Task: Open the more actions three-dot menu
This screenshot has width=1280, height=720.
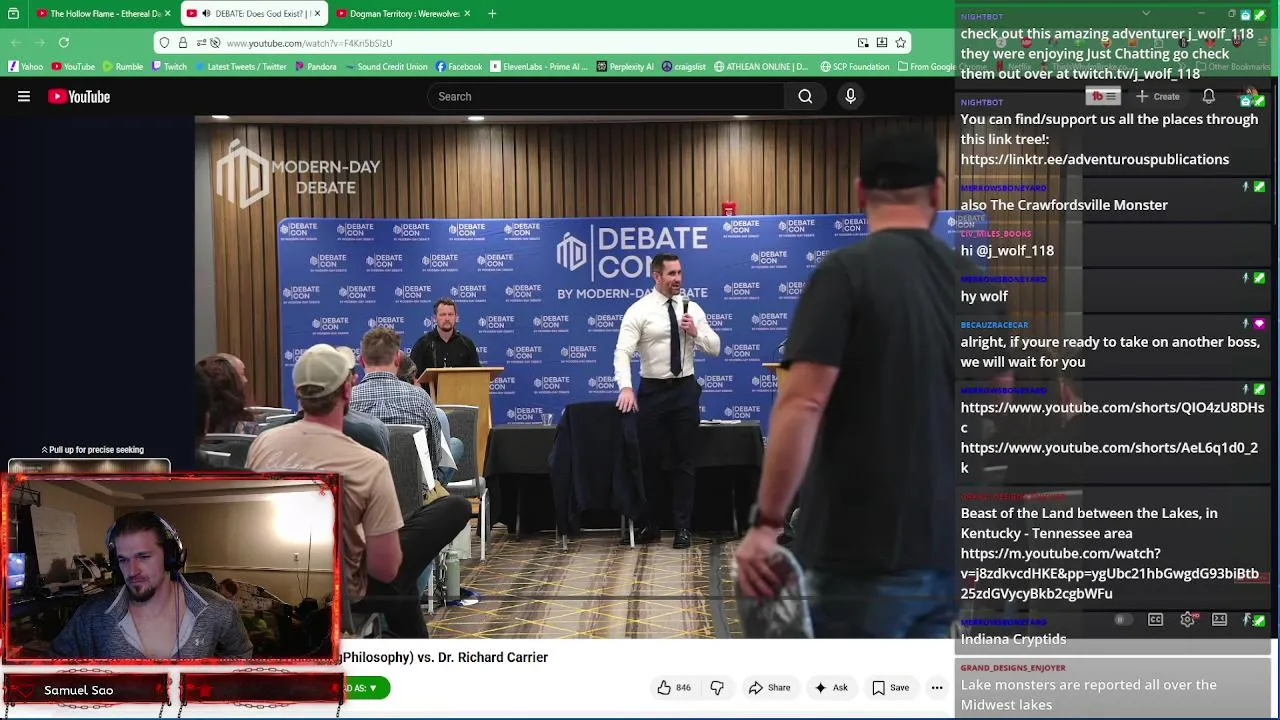Action: coord(937,688)
